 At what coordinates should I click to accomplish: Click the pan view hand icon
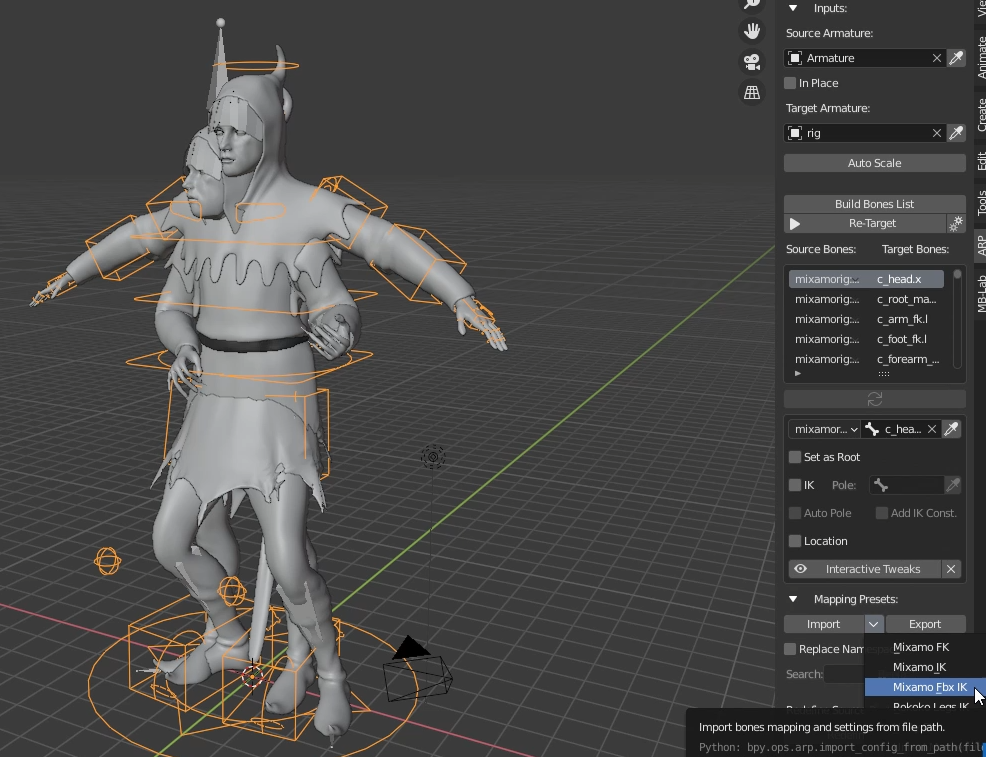point(752,31)
